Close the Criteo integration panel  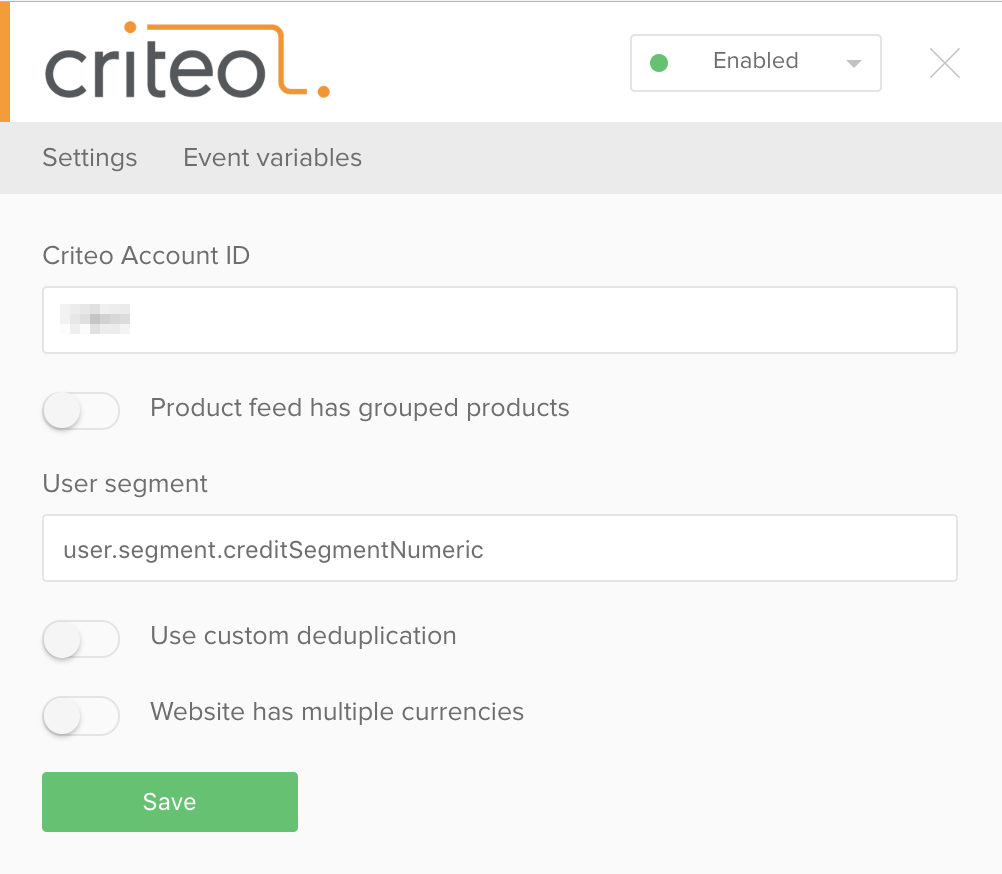944,63
